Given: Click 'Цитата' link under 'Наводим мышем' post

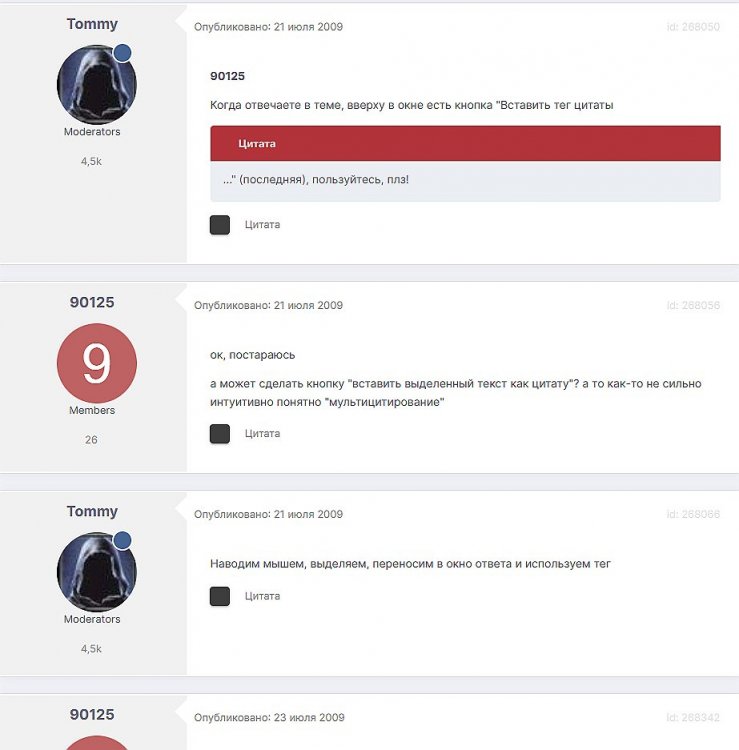Looking at the screenshot, I should (262, 596).
